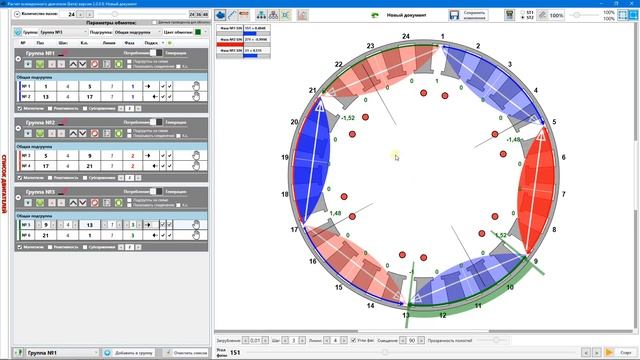Decrease the Линии stepper value
The image size is (640, 360).
(327, 340)
